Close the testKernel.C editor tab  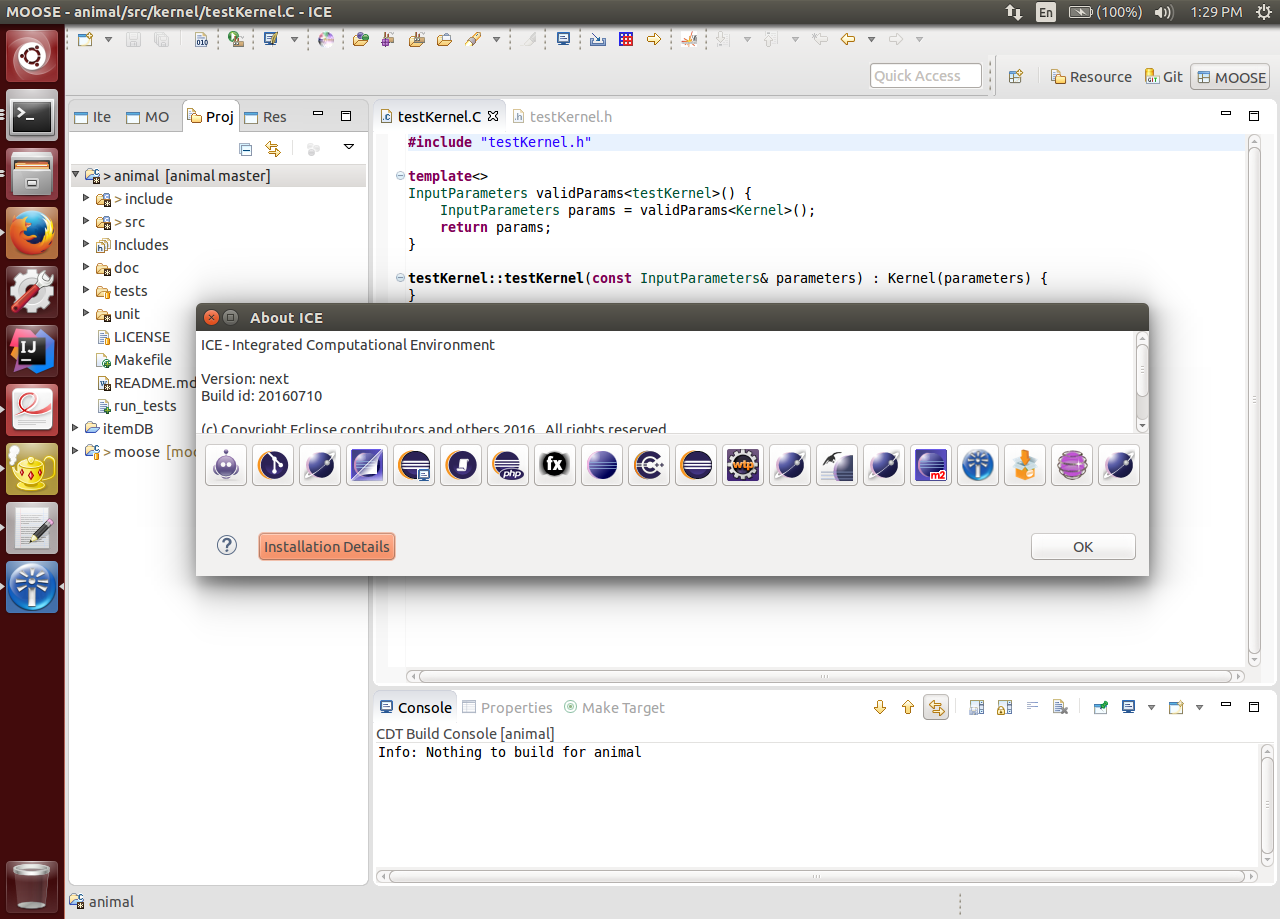492,116
